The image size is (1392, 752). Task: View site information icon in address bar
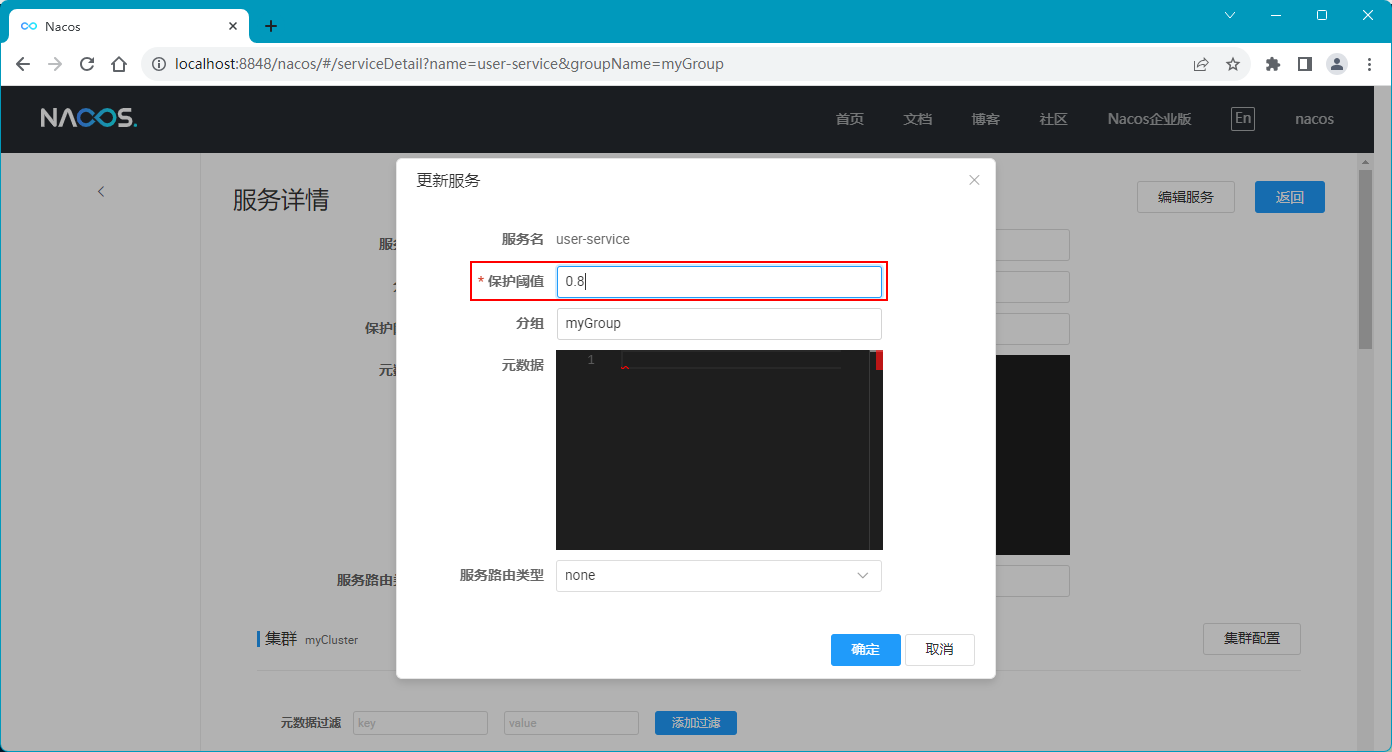pos(158,64)
